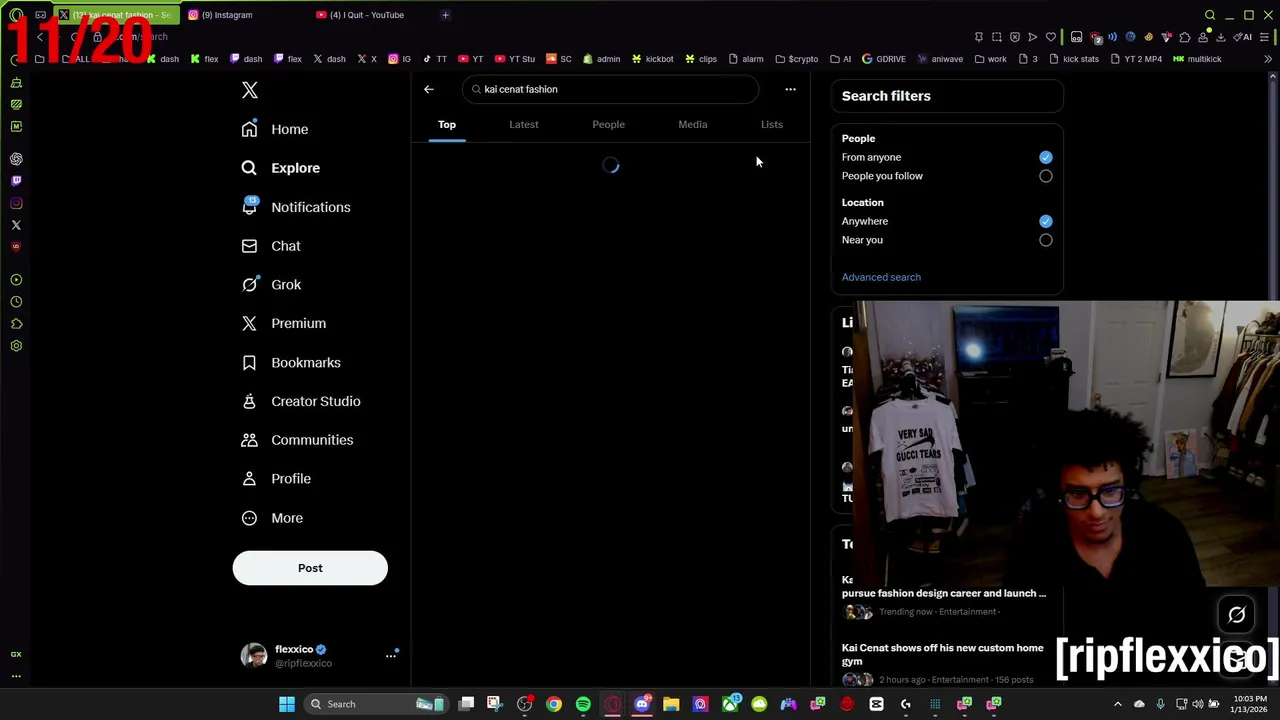Open Extensions cube in Opera sidebar
The width and height of the screenshot is (1280, 720).
[16, 324]
